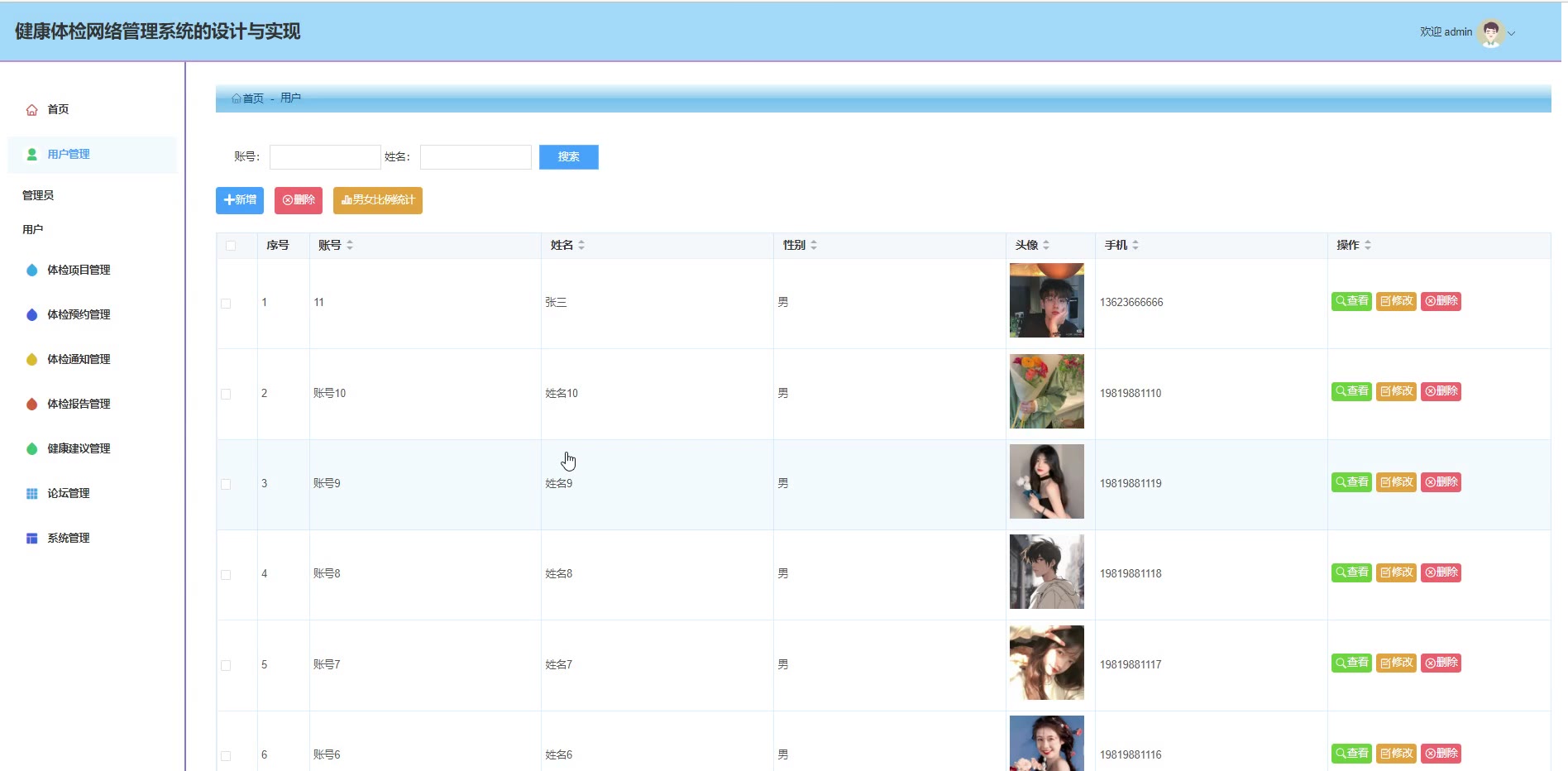This screenshot has height=771, width=1568.
Task: Tick the select-all checkbox in the table header
Action: click(x=231, y=246)
